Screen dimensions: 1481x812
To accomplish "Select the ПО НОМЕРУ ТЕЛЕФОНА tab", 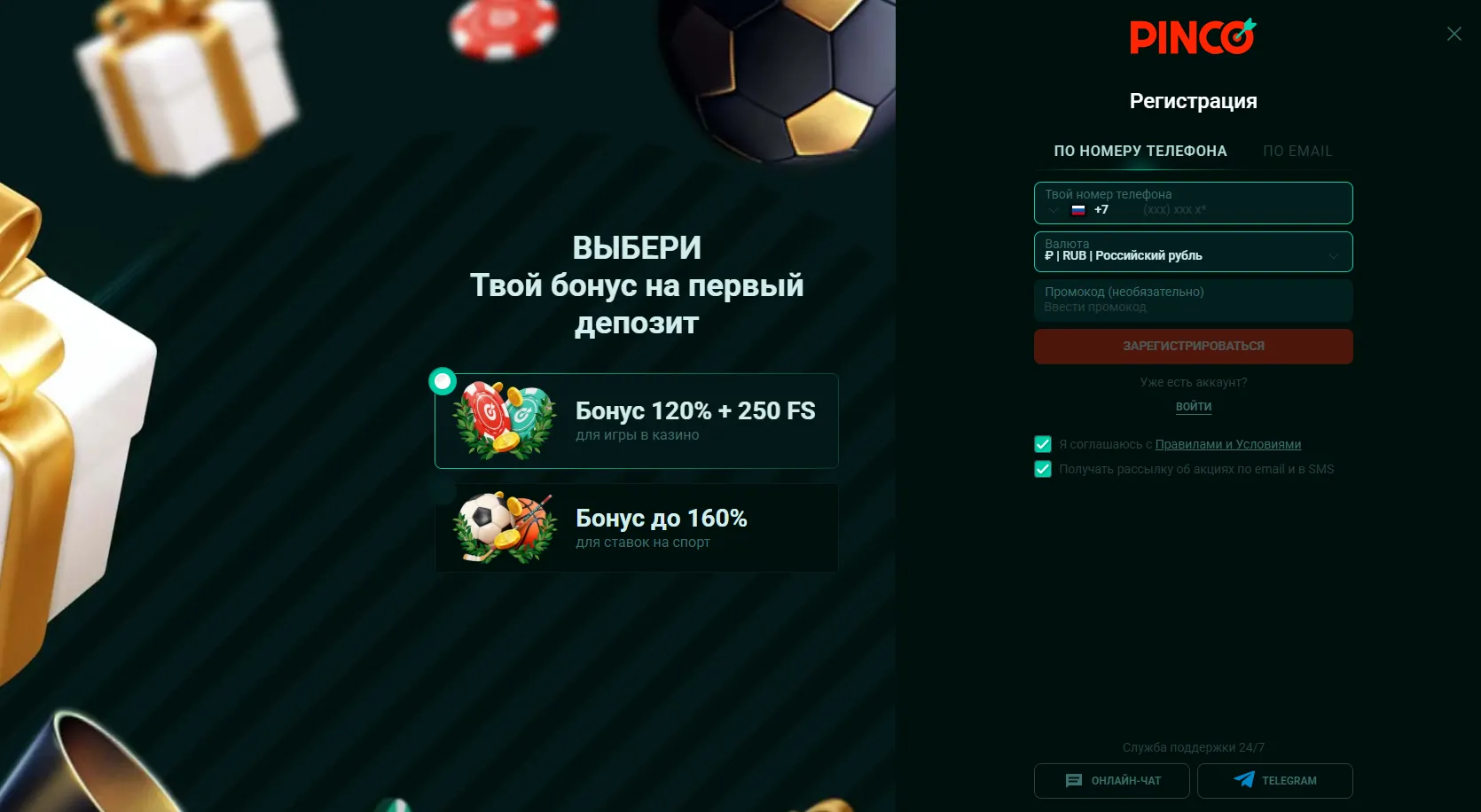I will 1140,152.
